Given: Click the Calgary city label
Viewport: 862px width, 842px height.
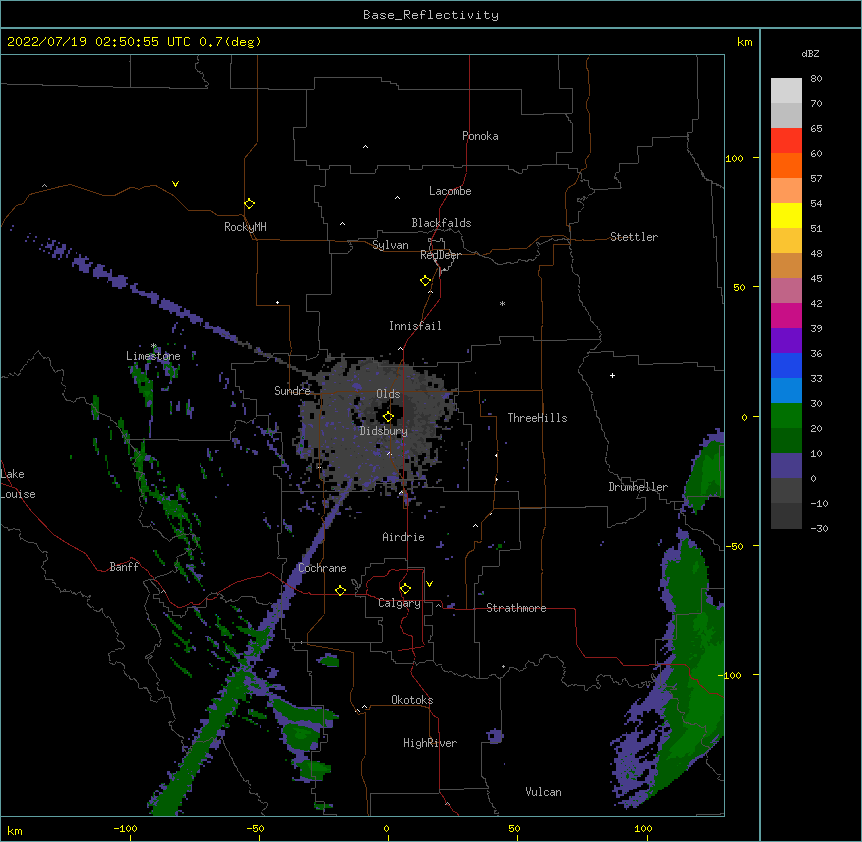Looking at the screenshot, I should 399,603.
